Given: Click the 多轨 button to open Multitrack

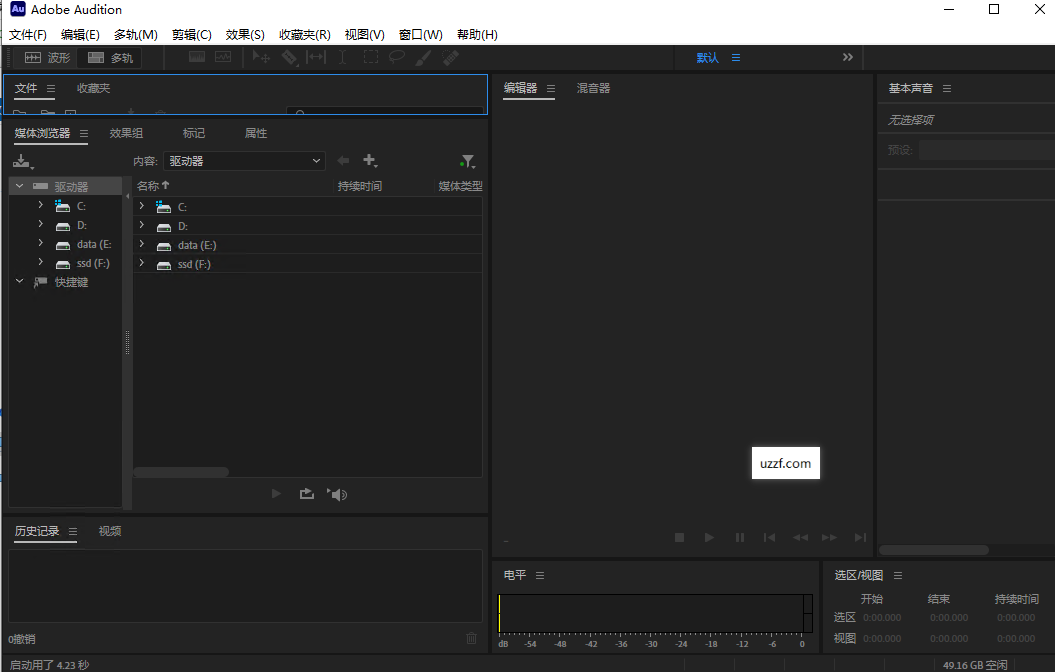Looking at the screenshot, I should coord(108,57).
